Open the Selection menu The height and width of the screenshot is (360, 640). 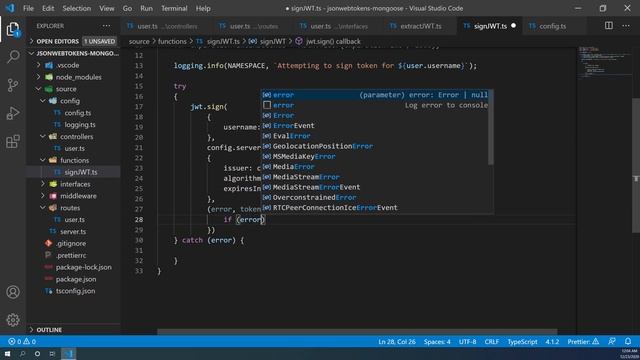76,8
